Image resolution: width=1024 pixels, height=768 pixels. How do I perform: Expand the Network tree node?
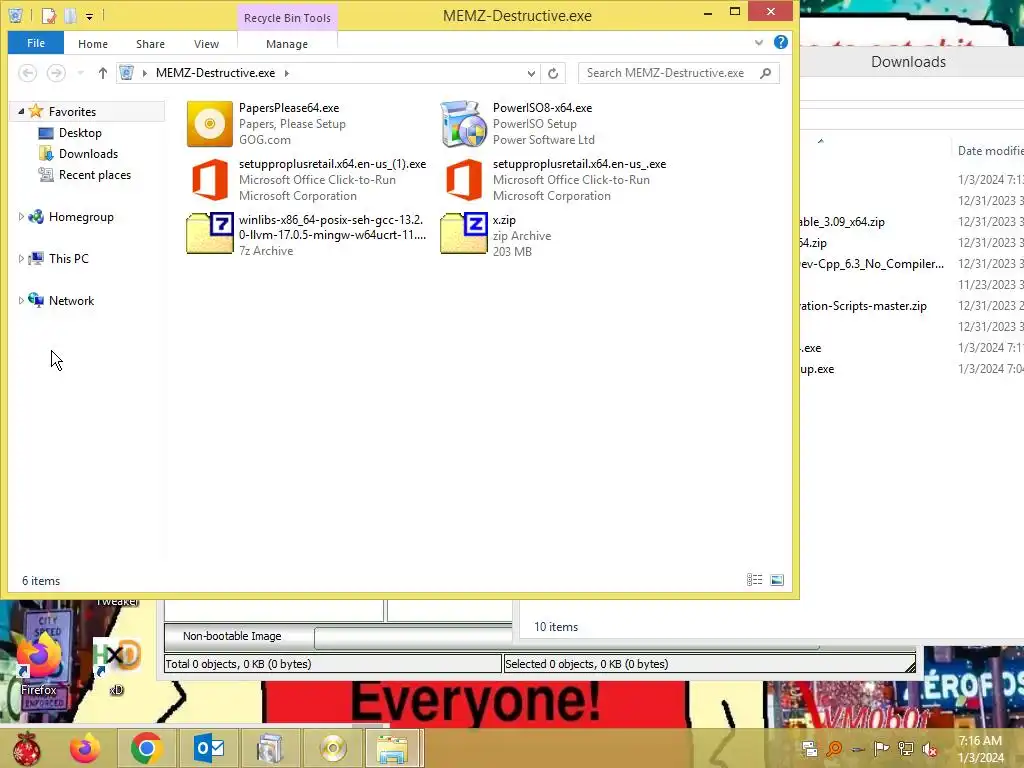pos(21,300)
